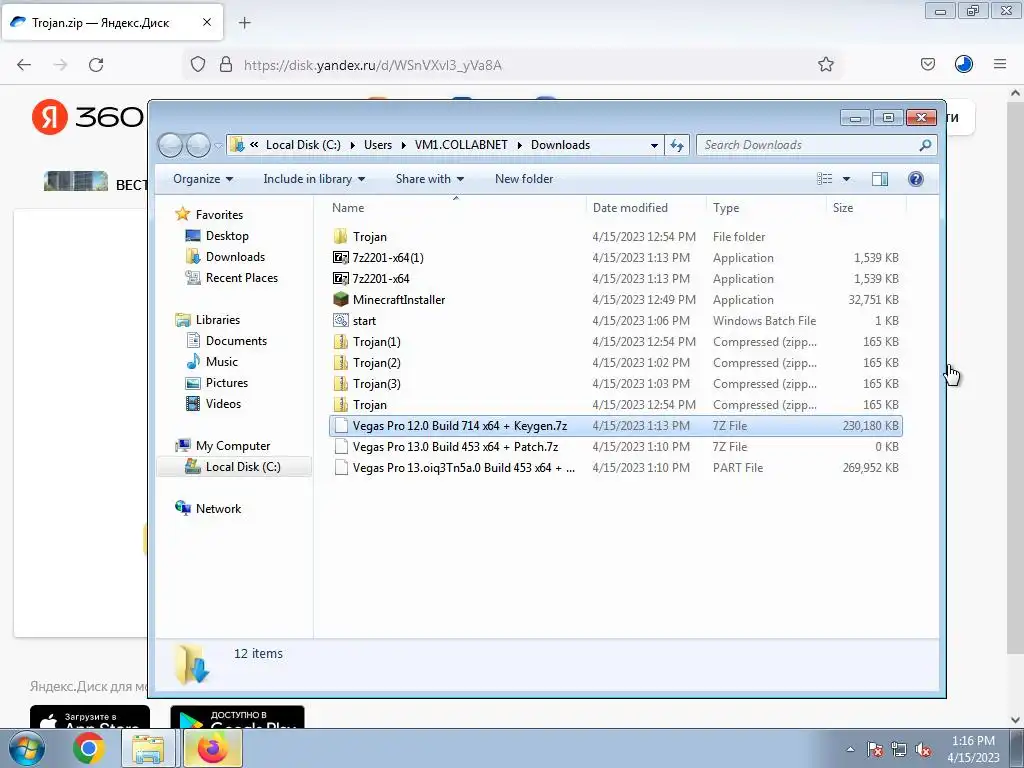Viewport: 1024px width, 768px height.
Task: Open Firefox account profile icon
Action: [x=964, y=64]
